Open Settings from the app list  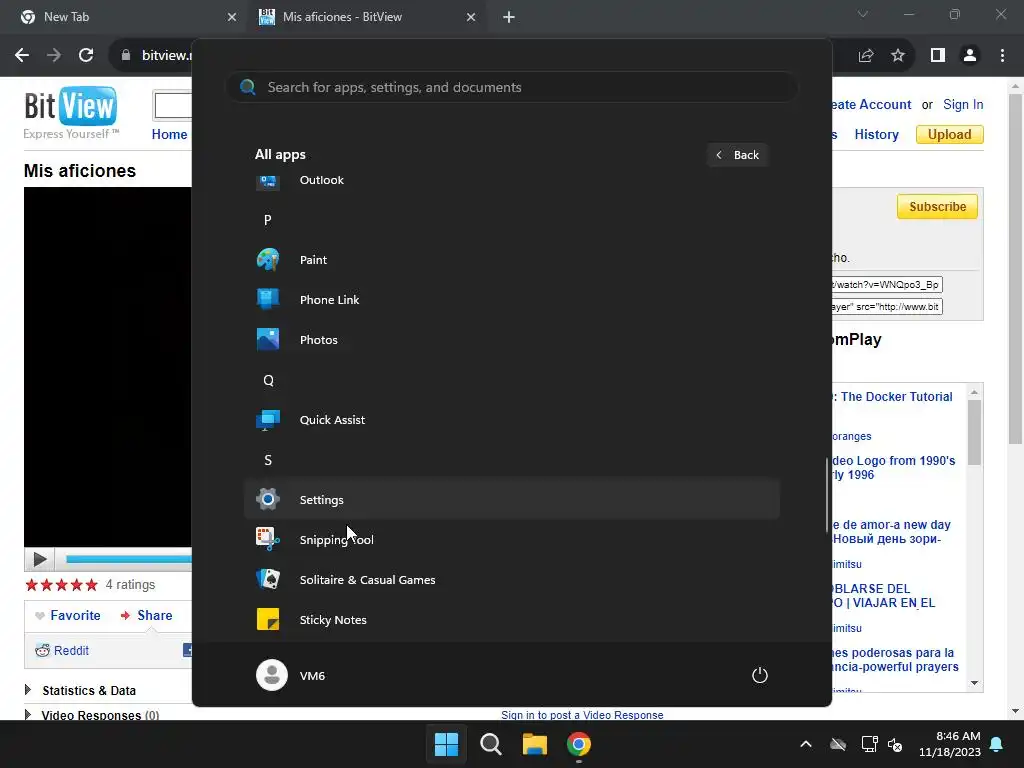[x=511, y=500]
